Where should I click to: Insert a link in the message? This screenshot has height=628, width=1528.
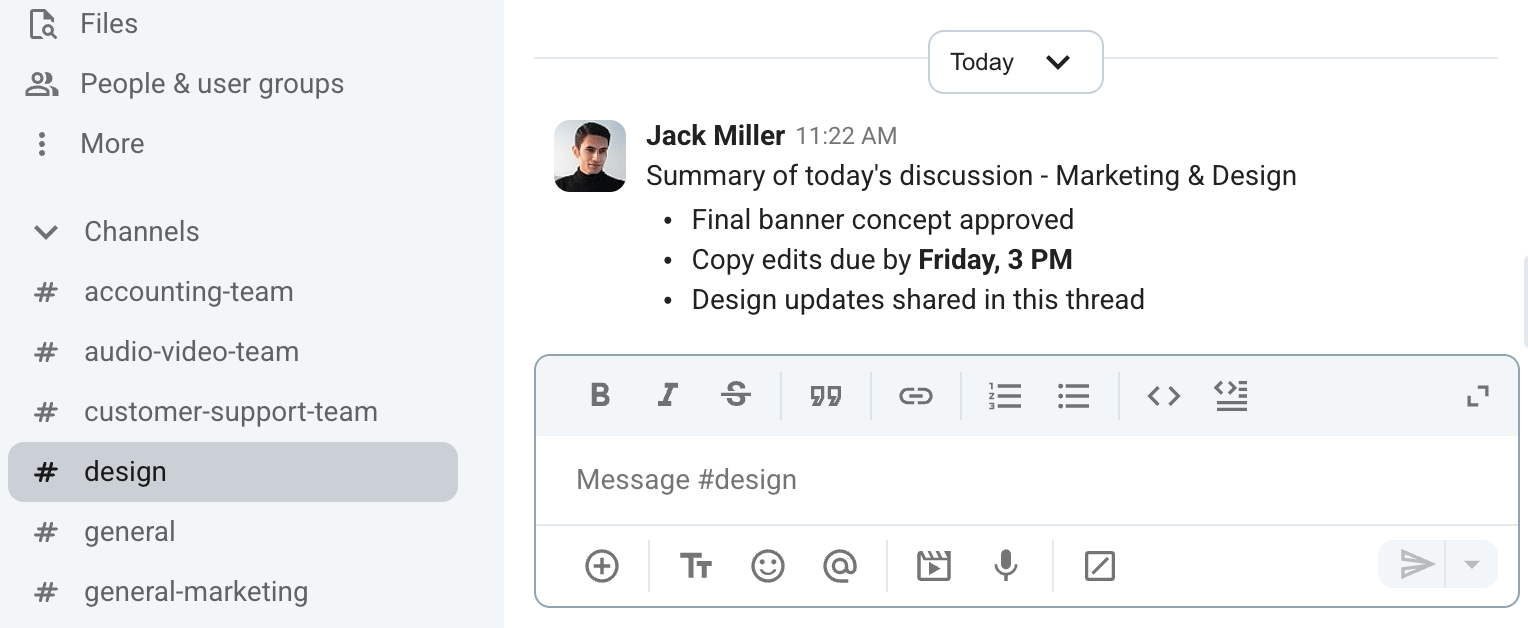tap(916, 396)
